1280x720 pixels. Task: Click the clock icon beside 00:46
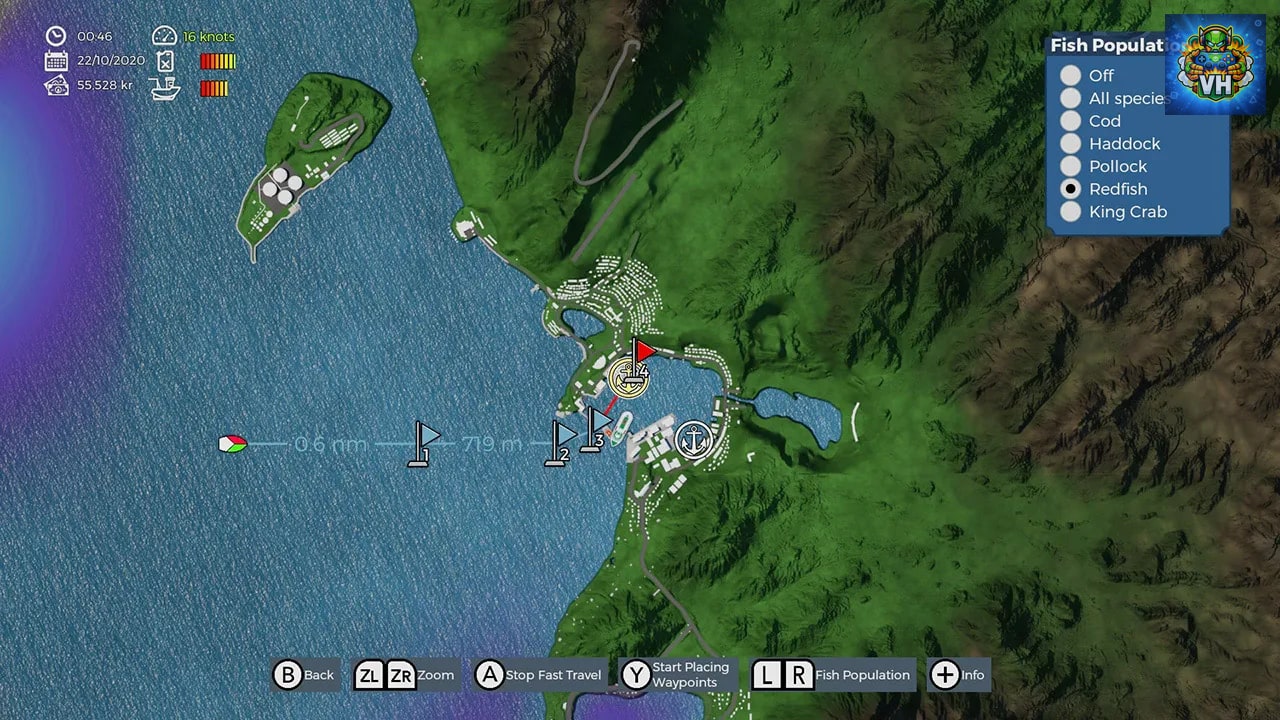[x=56, y=36]
